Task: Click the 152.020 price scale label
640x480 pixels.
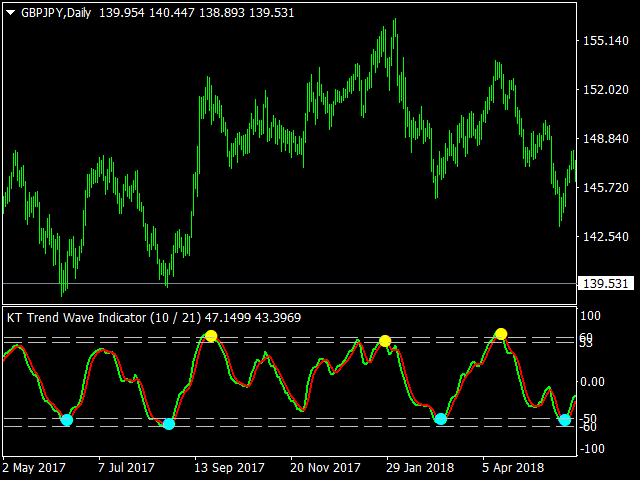Action: (606, 89)
